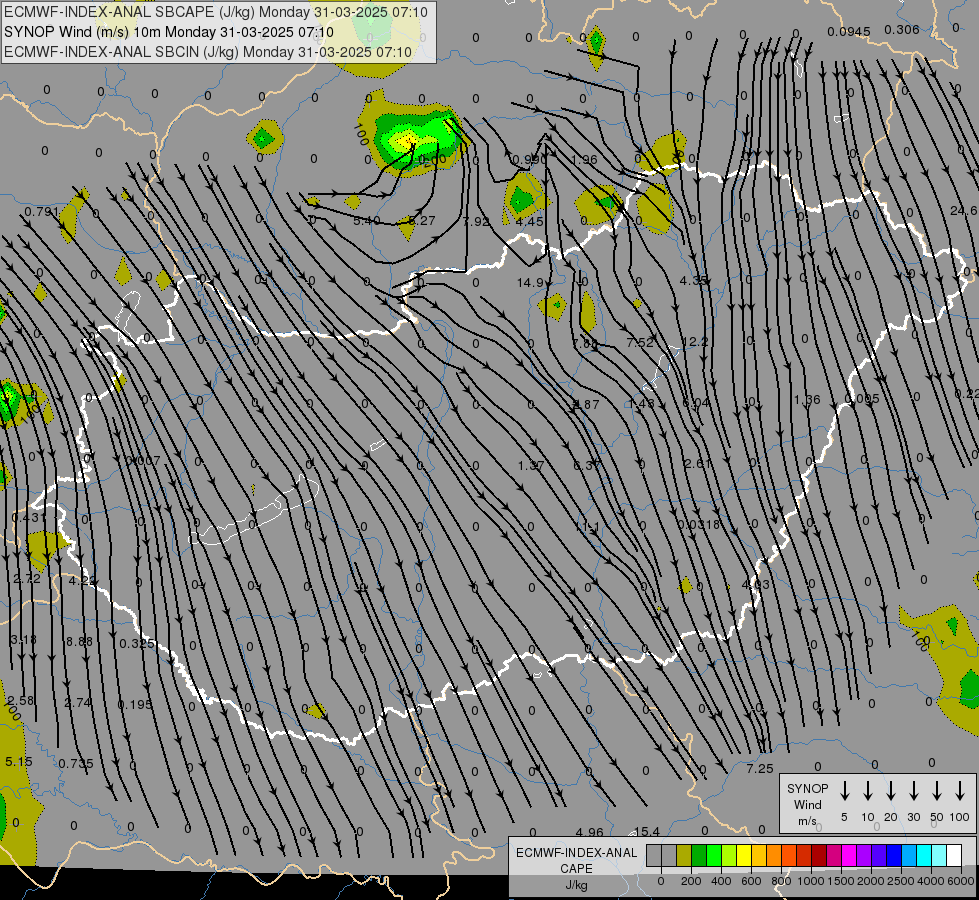Image resolution: width=979 pixels, height=900 pixels.
Task: Click the J/kg unit label in legend
Action: coord(576,885)
